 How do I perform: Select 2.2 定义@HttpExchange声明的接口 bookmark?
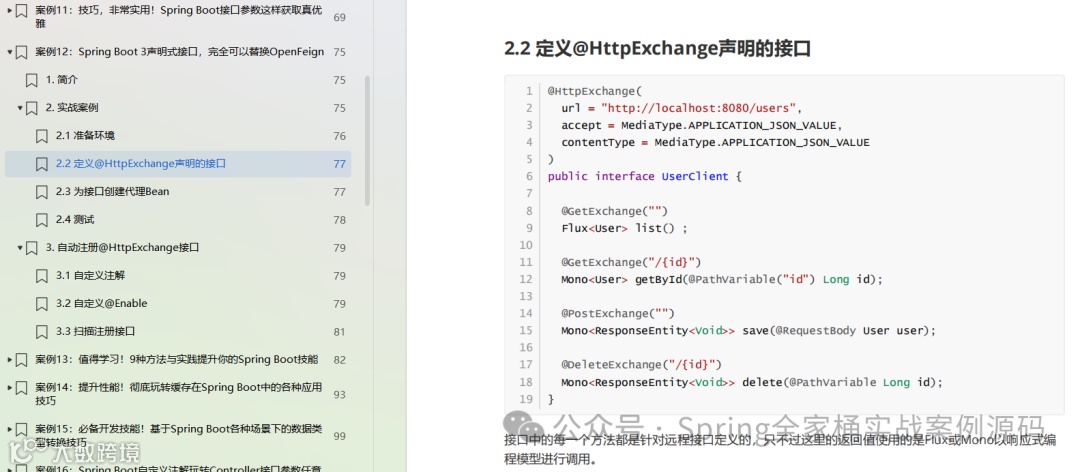[141, 164]
